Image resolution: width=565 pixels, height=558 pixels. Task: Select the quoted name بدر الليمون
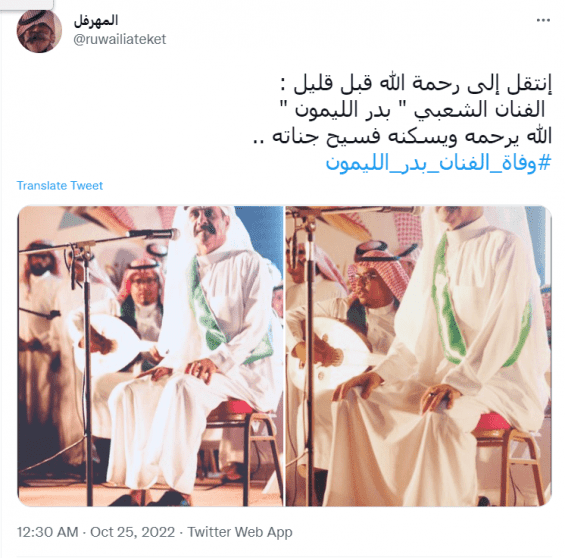(x=342, y=111)
